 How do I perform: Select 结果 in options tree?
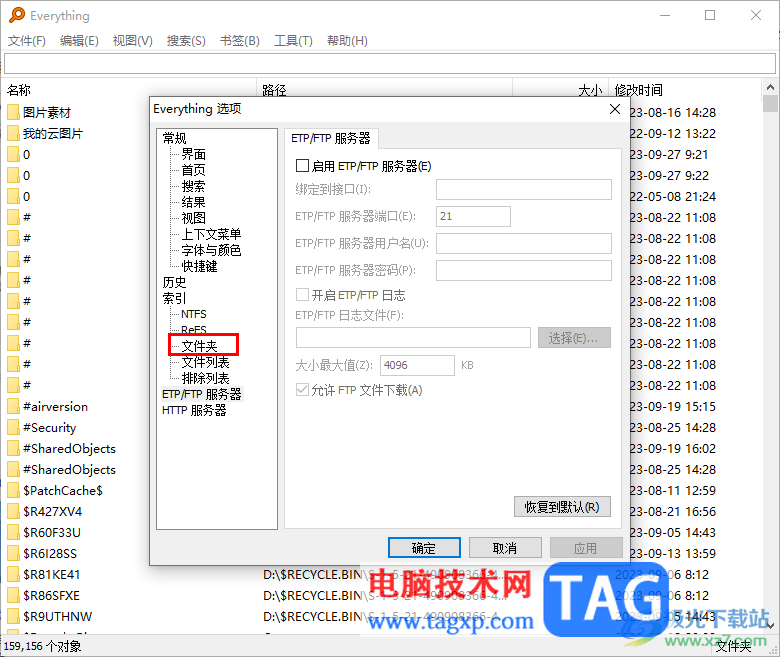pos(194,202)
